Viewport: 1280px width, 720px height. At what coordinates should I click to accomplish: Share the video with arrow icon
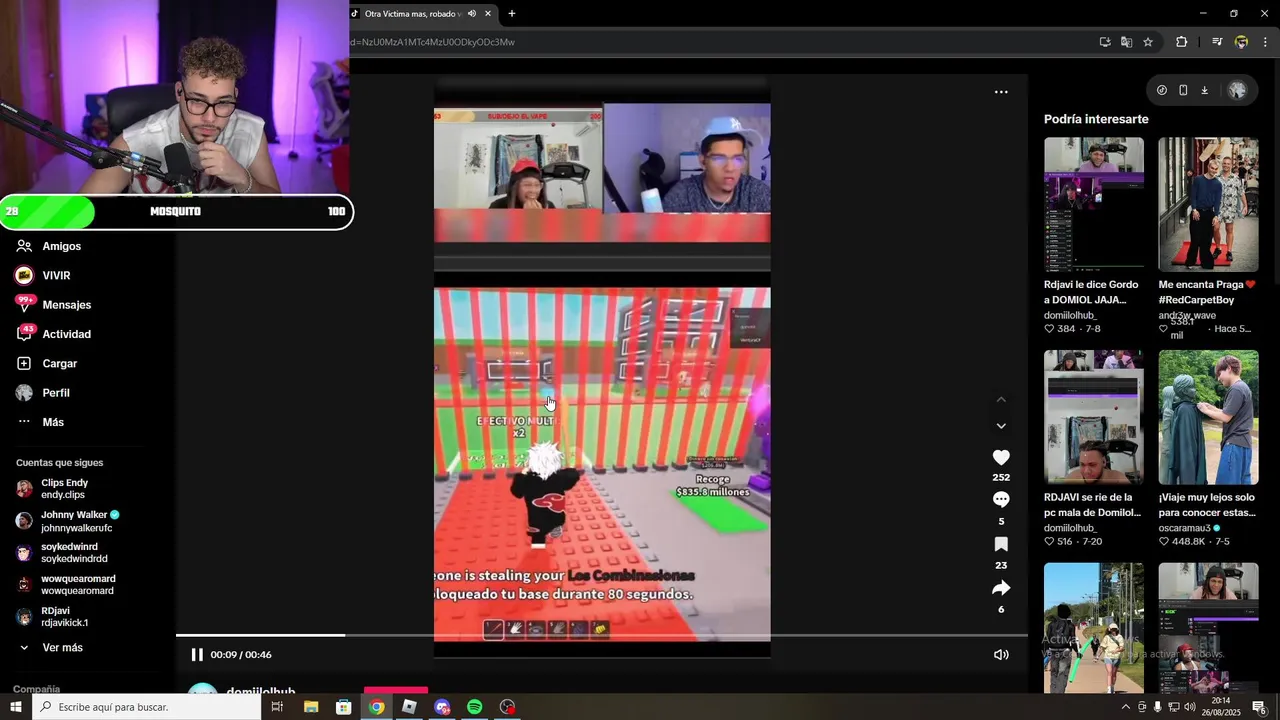(1001, 588)
